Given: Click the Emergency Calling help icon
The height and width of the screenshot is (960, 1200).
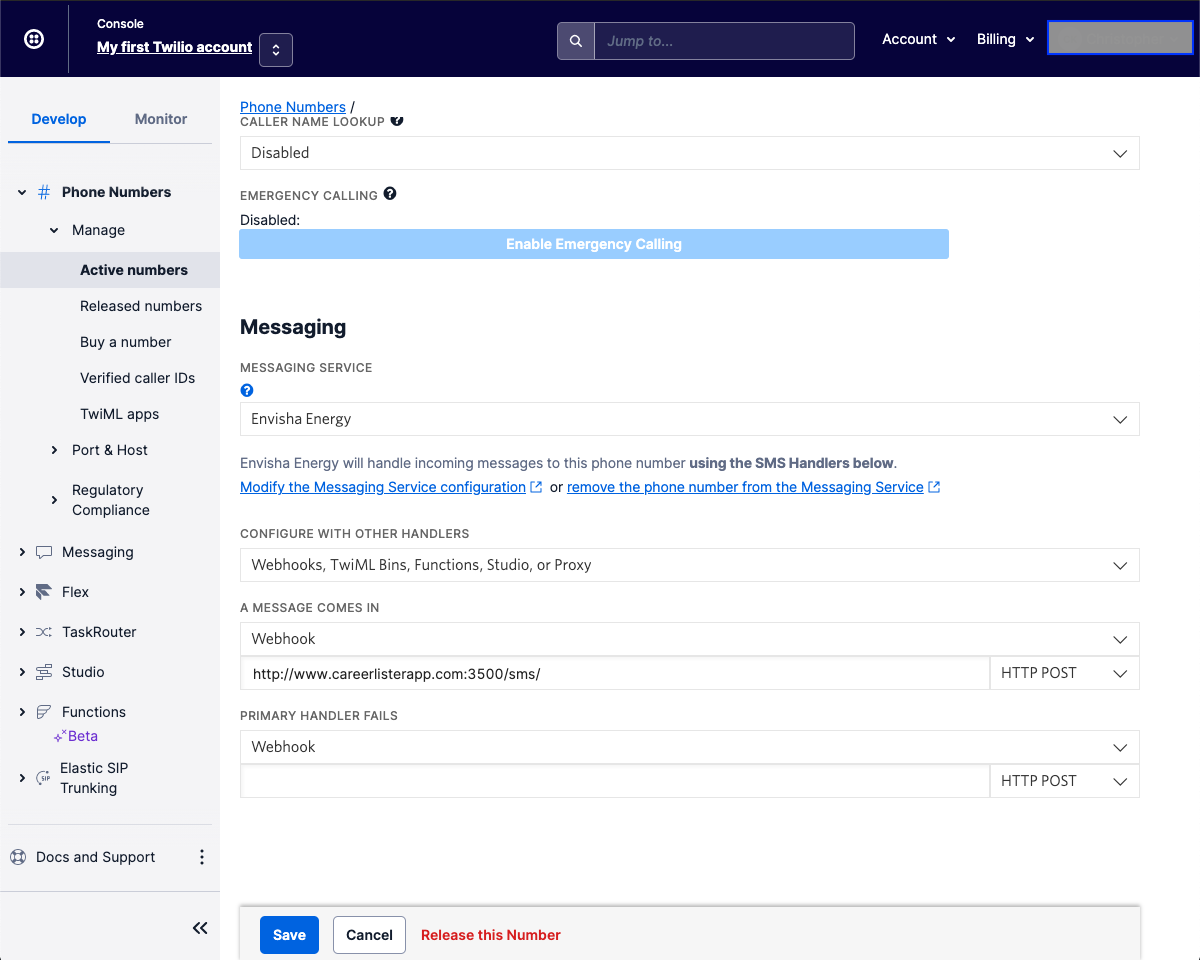Looking at the screenshot, I should tap(390, 194).
